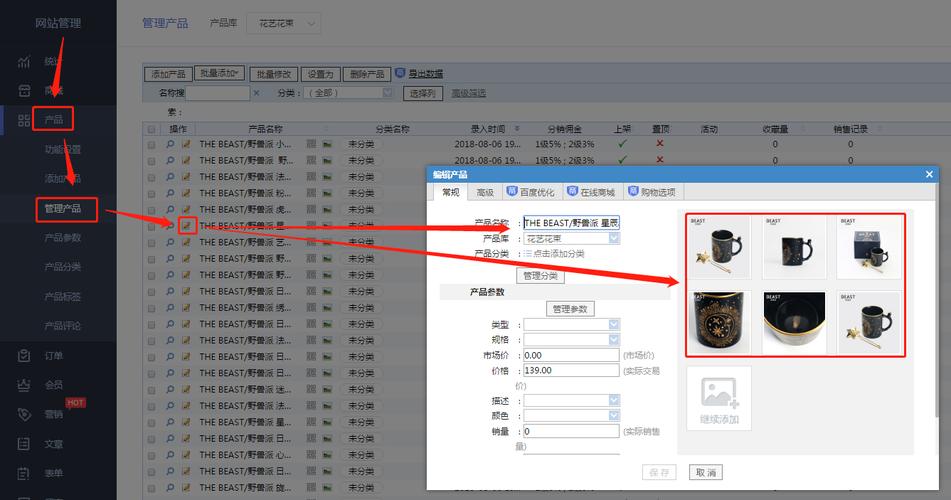Open the 营销 marketing tag icon in the sidebar
Viewport: 951px width, 500px height.
pyautogui.click(x=24, y=414)
